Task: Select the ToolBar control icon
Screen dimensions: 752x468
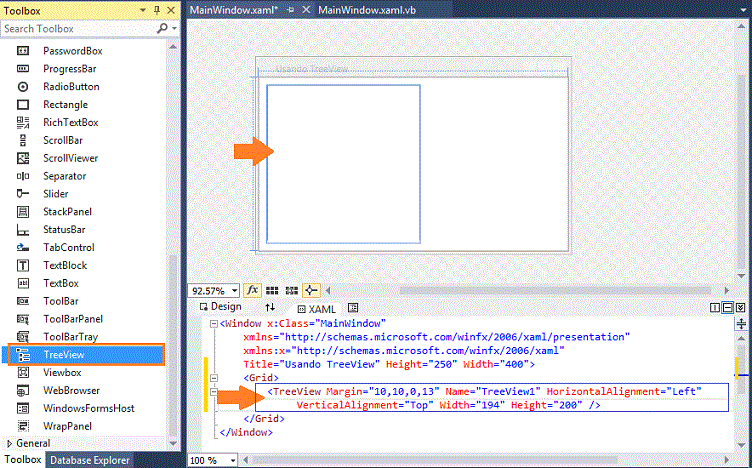Action: pos(23,301)
